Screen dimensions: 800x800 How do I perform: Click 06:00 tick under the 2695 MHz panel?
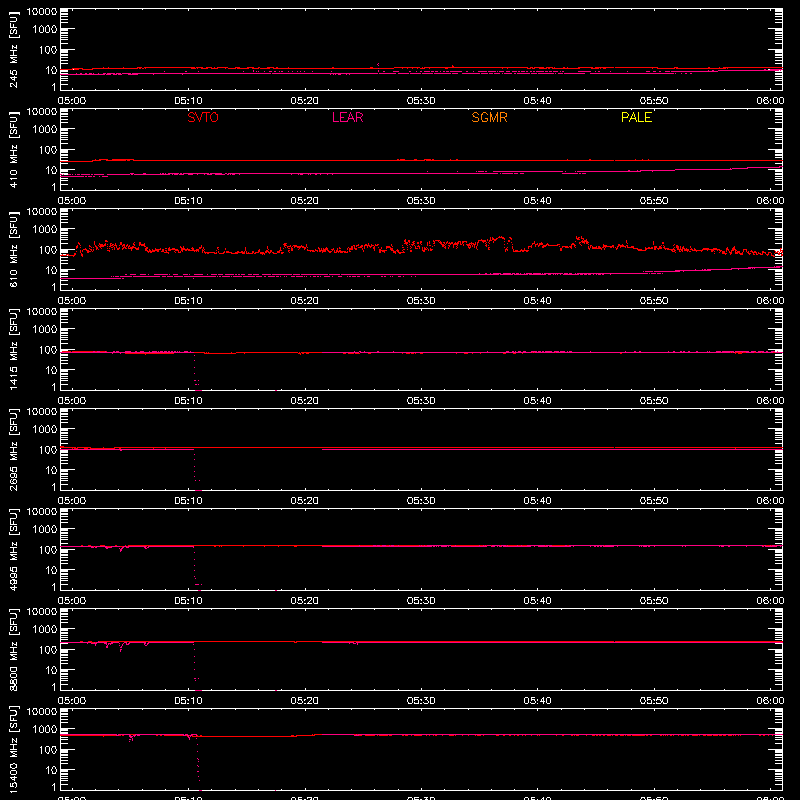coord(770,501)
